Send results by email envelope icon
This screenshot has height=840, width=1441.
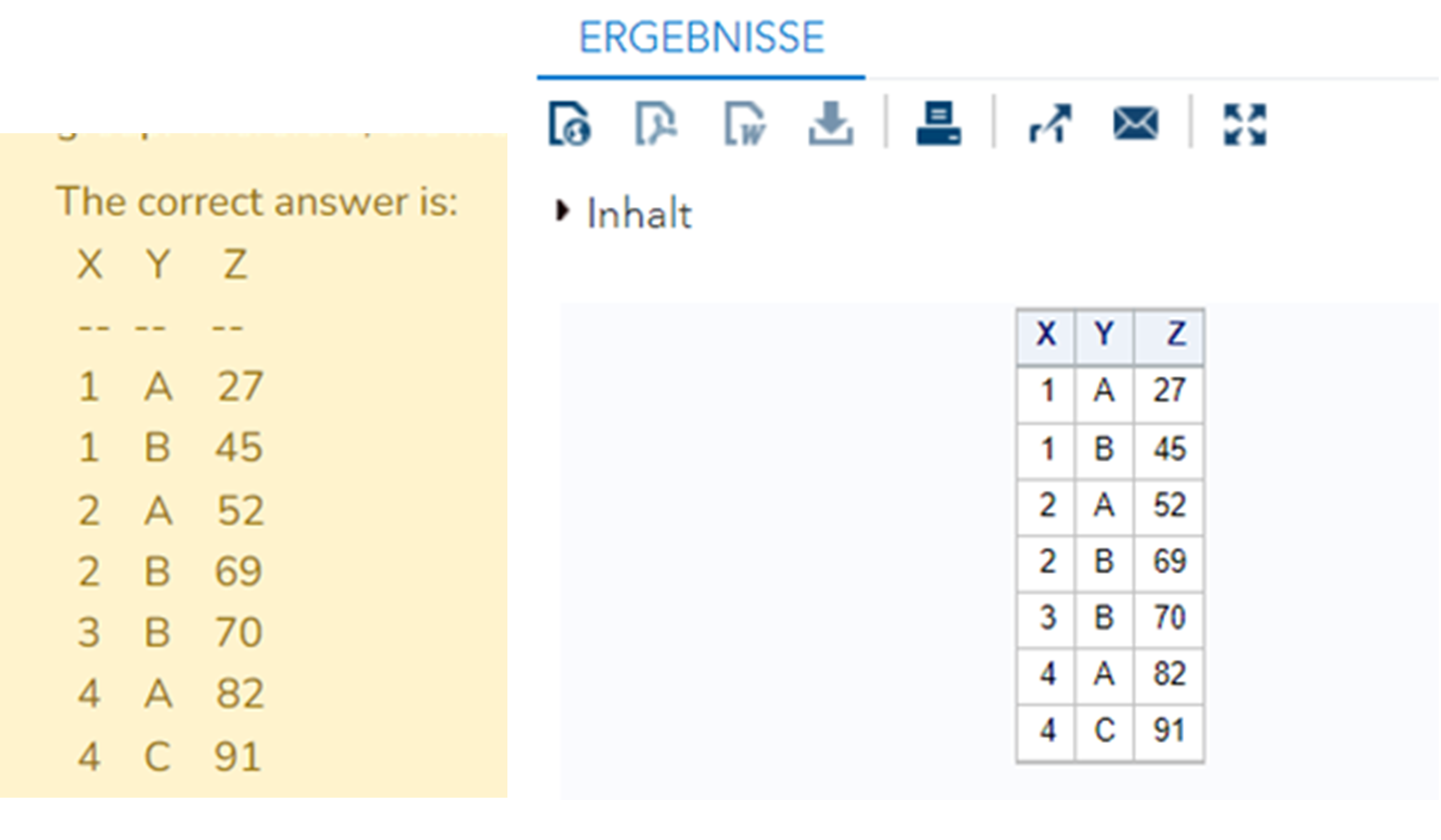pyautogui.click(x=1136, y=123)
